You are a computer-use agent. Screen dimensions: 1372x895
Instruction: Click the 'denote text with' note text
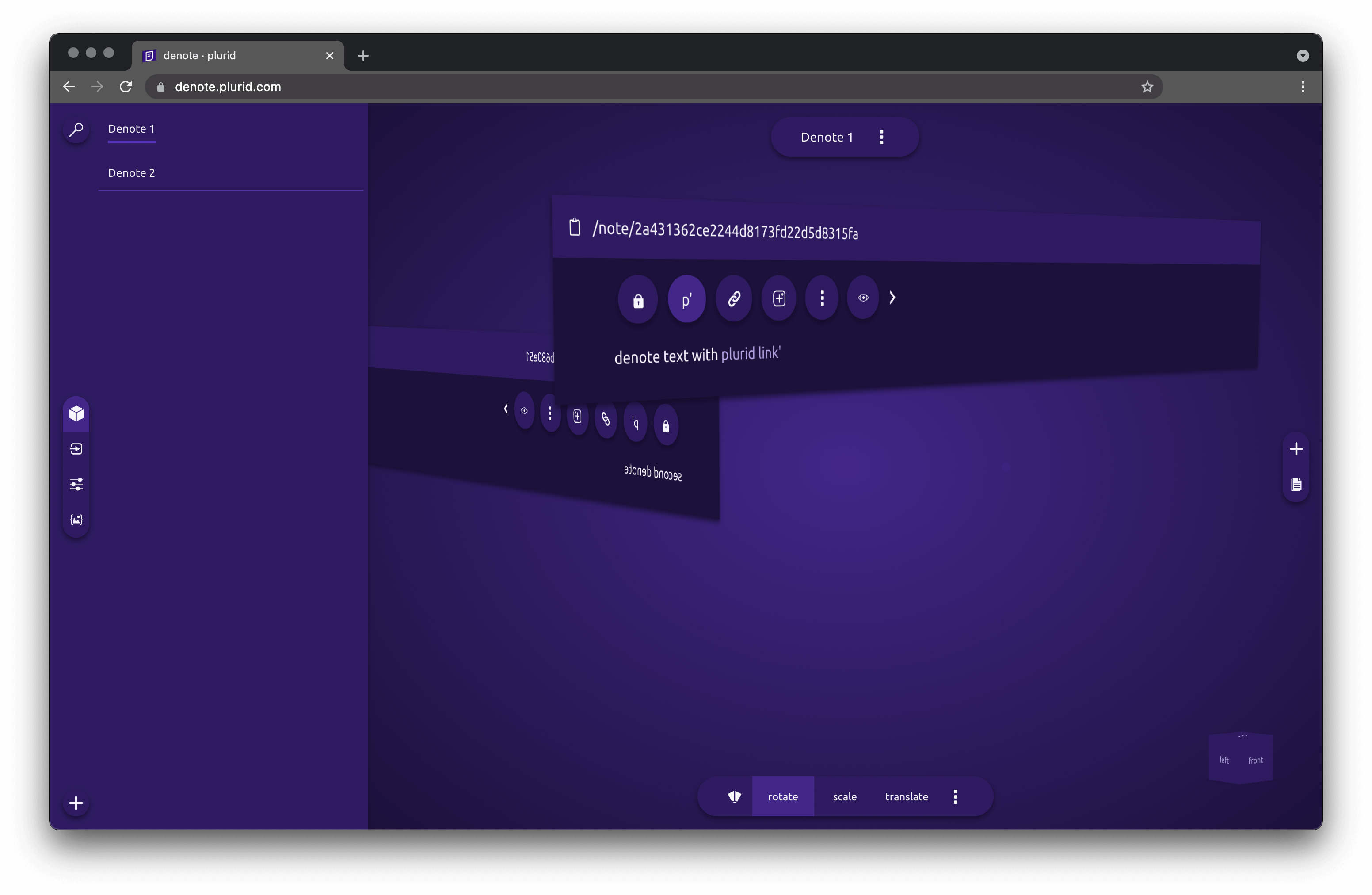(666, 356)
